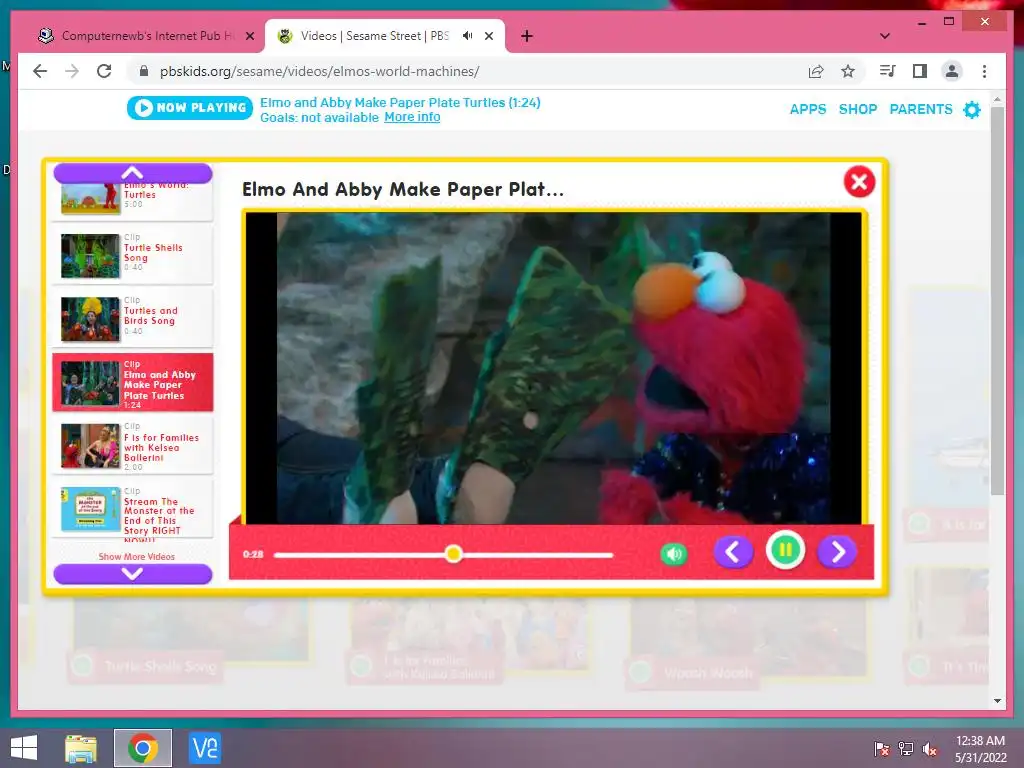Click the Chrome taskbar icon
1024x768 pixels.
142,748
